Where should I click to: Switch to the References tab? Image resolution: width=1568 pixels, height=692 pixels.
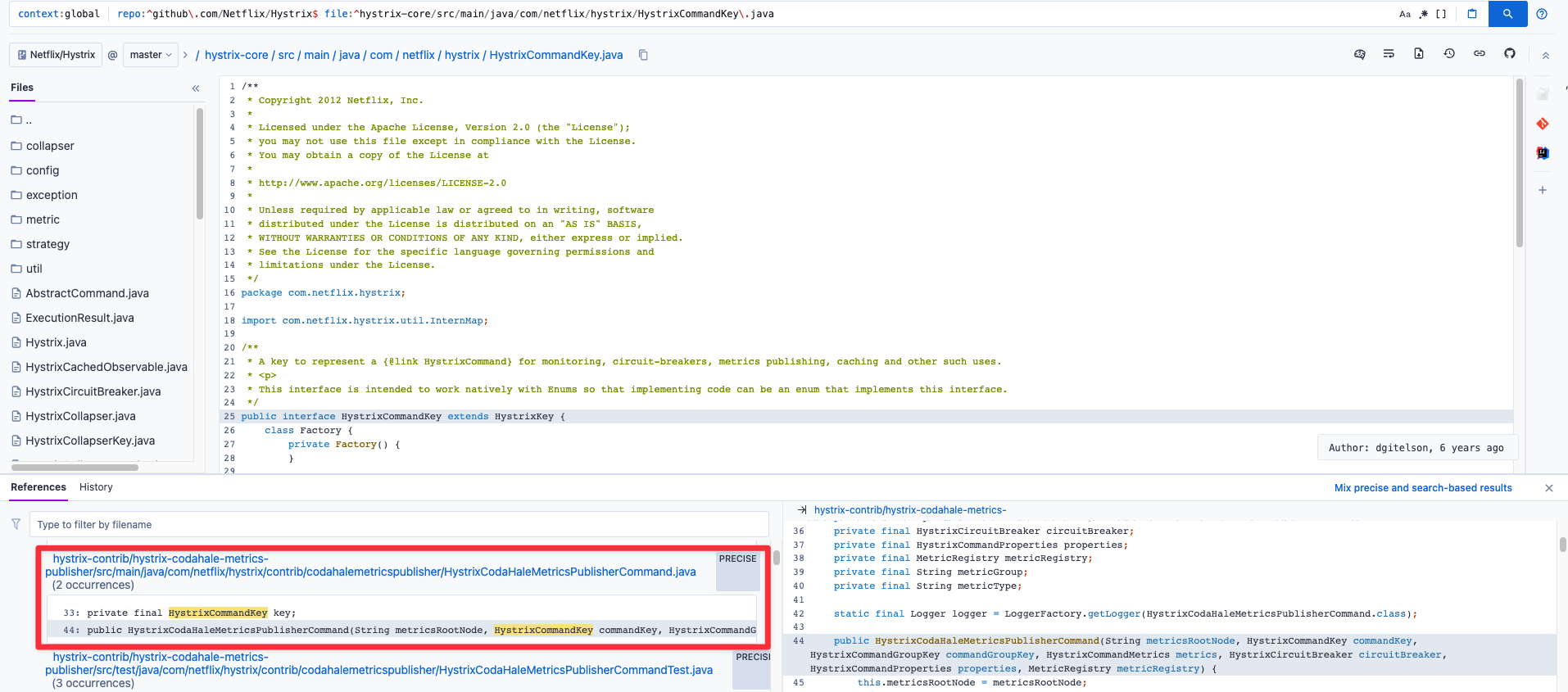pos(39,487)
